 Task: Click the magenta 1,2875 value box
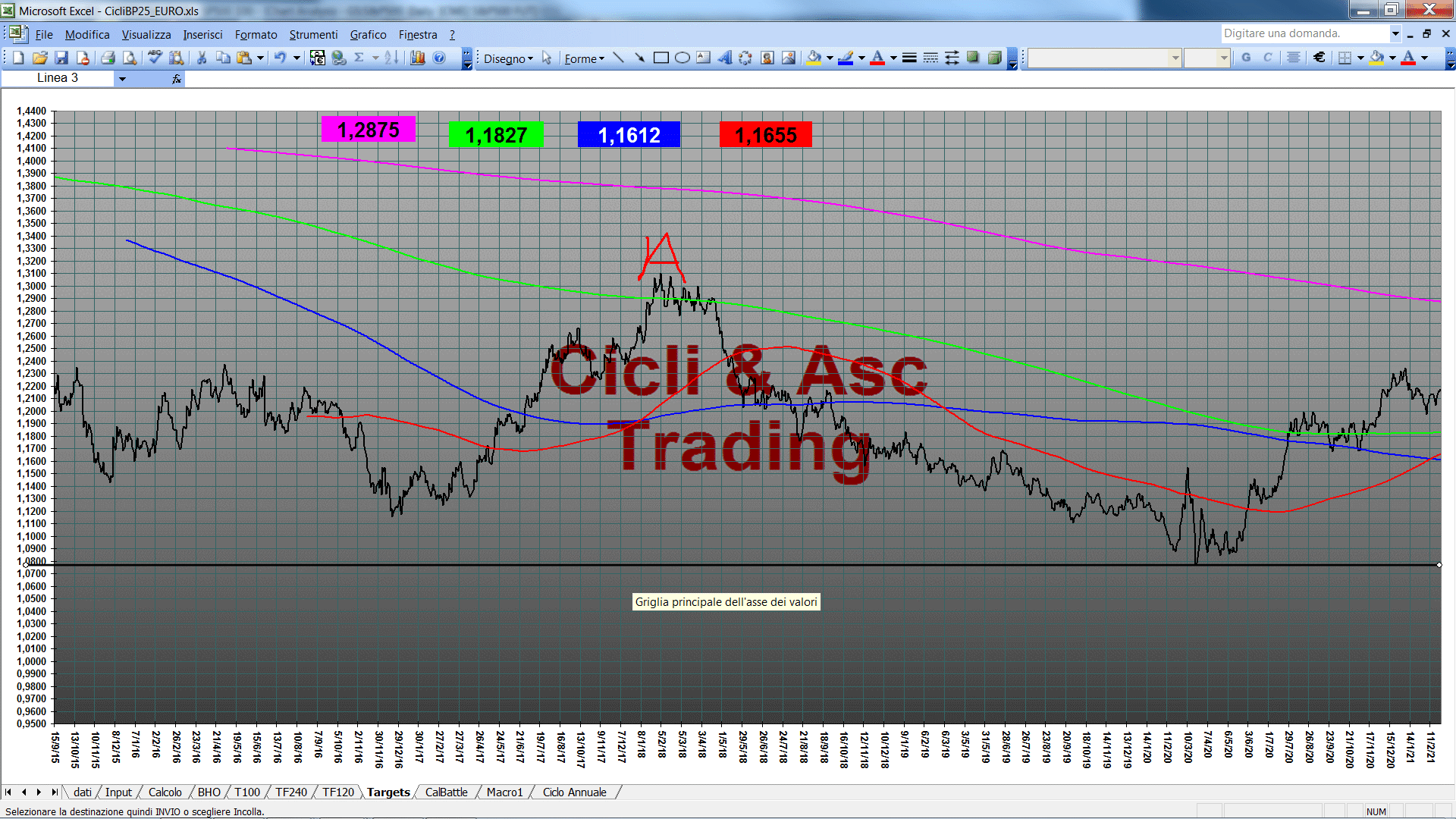tap(368, 130)
